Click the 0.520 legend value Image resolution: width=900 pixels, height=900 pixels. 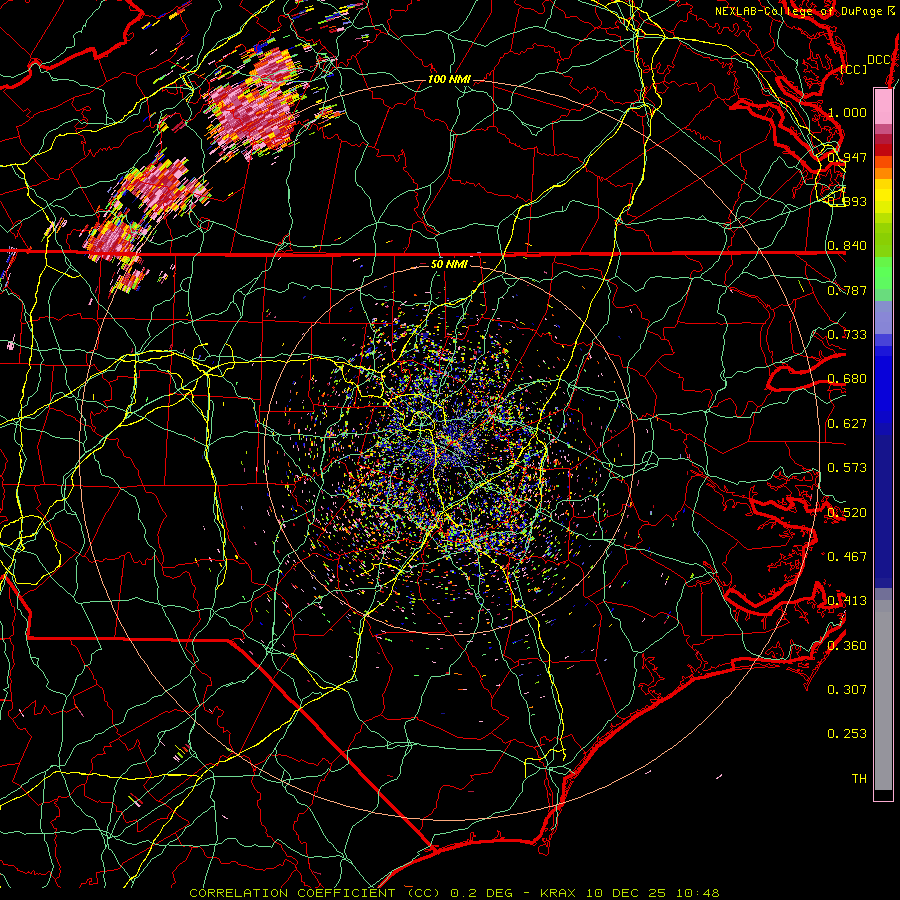pyautogui.click(x=847, y=513)
